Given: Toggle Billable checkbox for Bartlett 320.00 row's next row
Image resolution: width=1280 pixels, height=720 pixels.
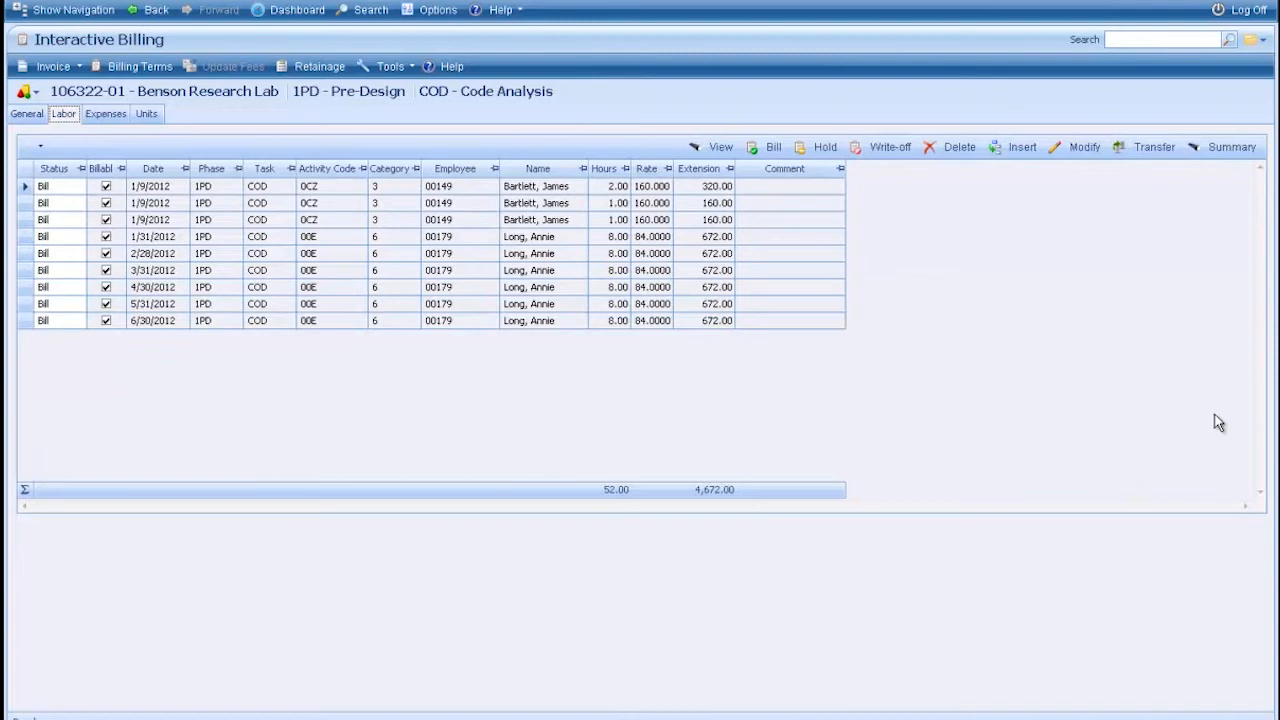Looking at the screenshot, I should pyautogui.click(x=106, y=203).
